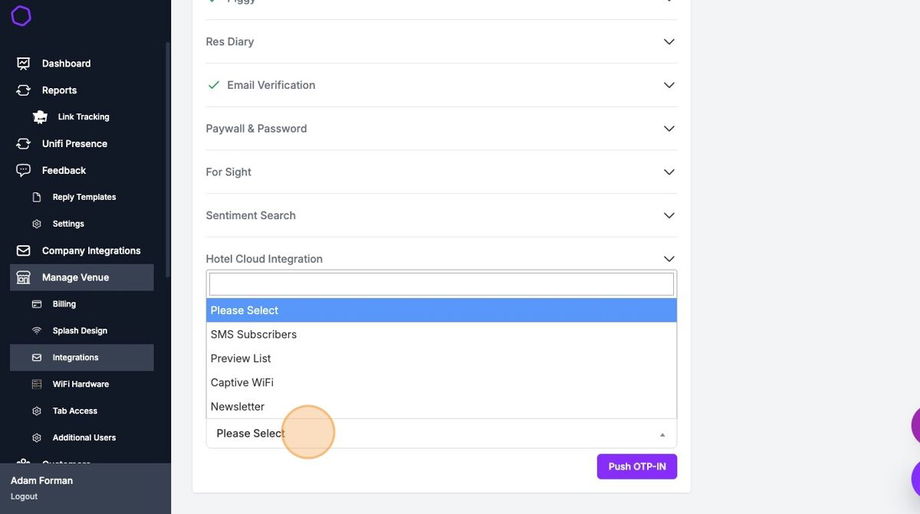The image size is (920, 514).
Task: Expand the Email Verification section
Action: [669, 85]
